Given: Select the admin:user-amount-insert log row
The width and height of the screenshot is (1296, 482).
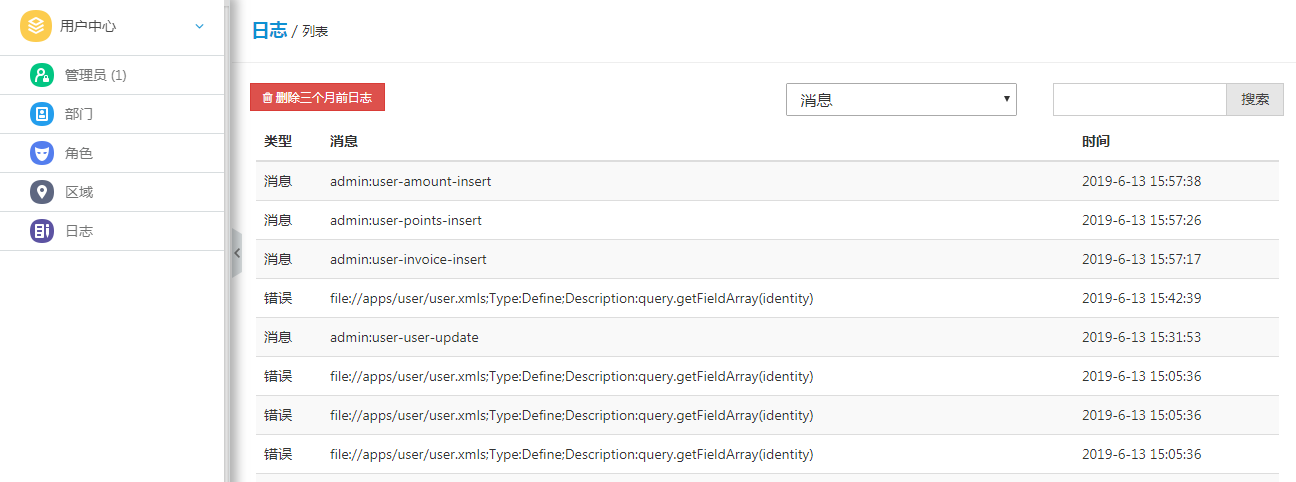Looking at the screenshot, I should point(767,181).
